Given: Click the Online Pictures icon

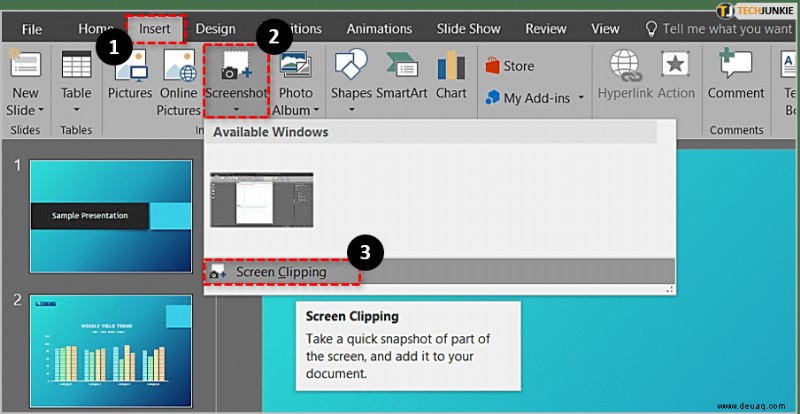Looking at the screenshot, I should (x=180, y=65).
